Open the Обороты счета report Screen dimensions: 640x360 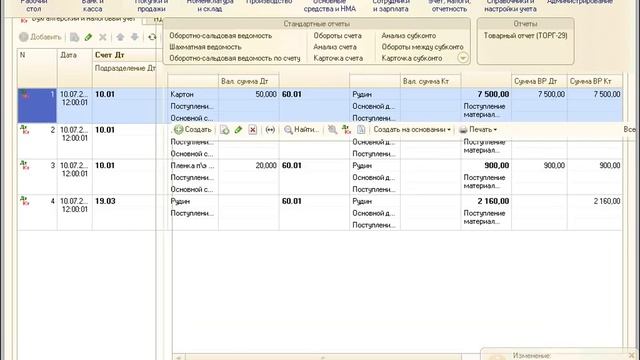click(x=338, y=36)
